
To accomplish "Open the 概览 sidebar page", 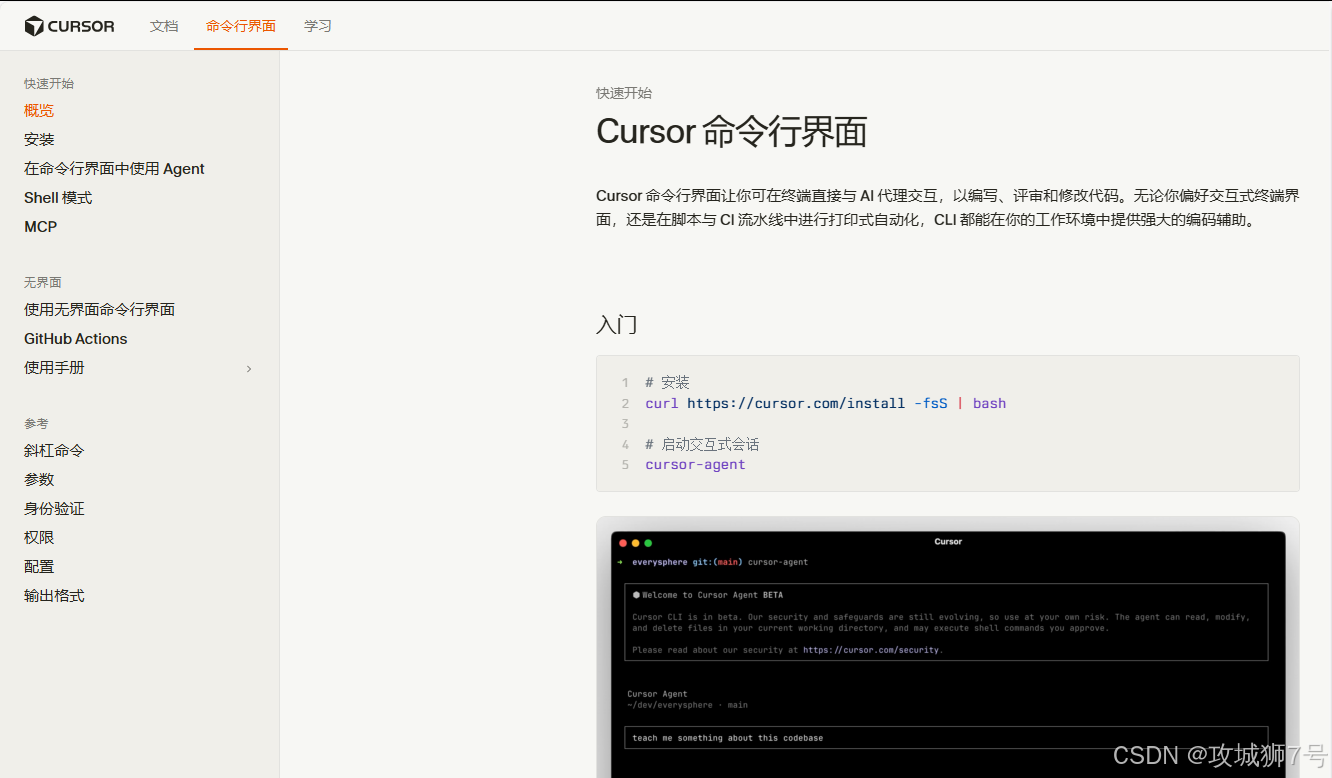I will point(39,111).
